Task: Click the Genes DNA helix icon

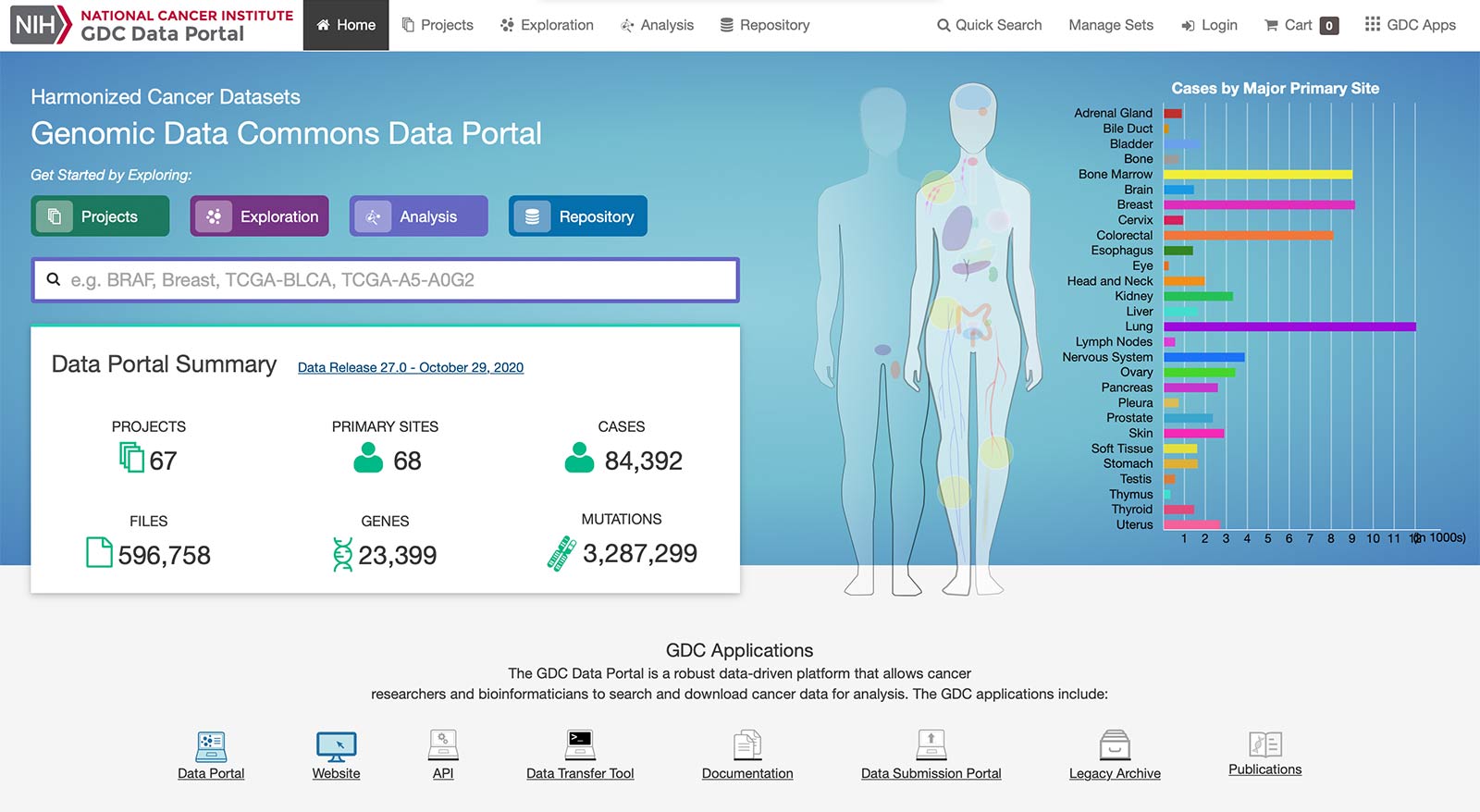Action: [342, 554]
